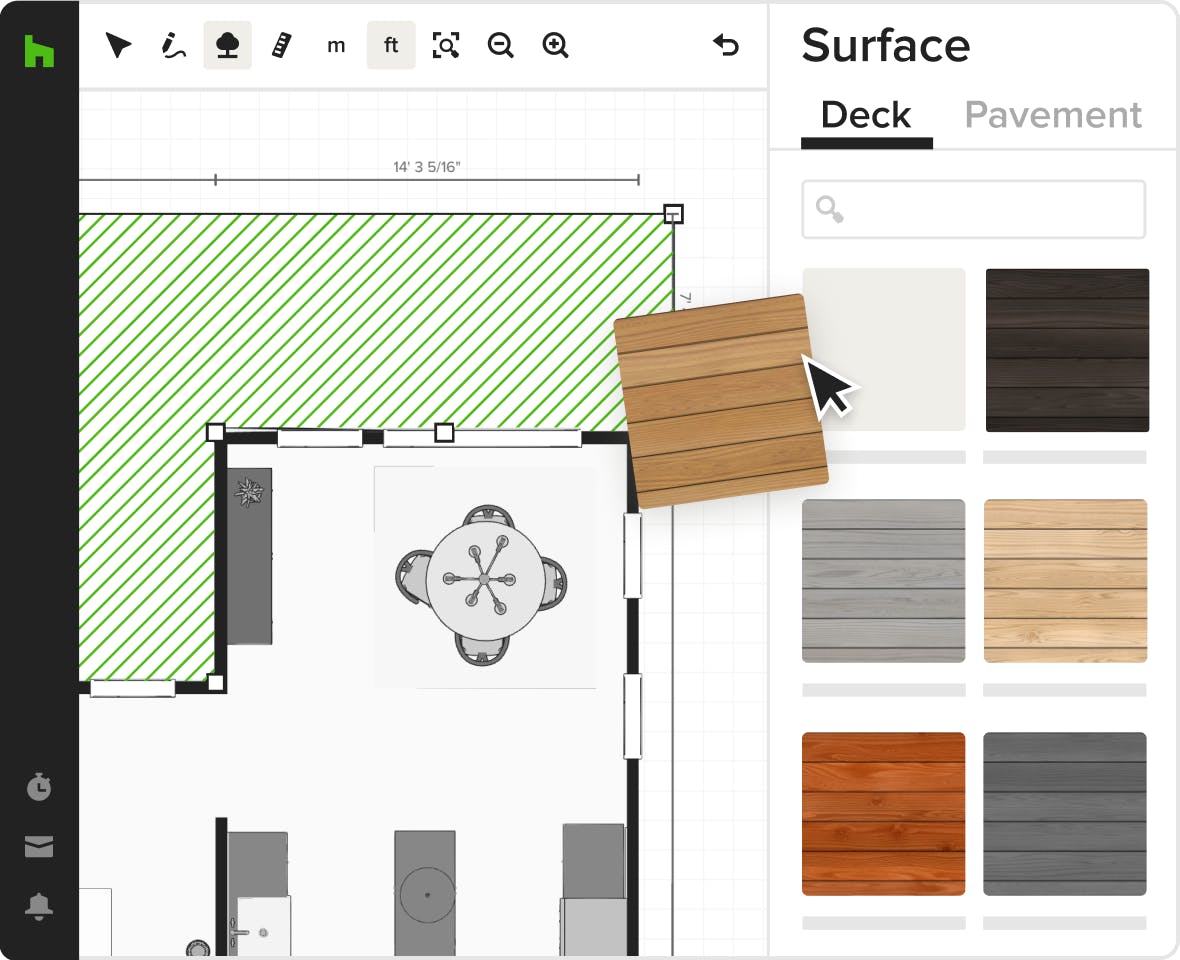Switch to the Pavement tab
Screen dimensions: 1180x960
pyautogui.click(x=1053, y=116)
